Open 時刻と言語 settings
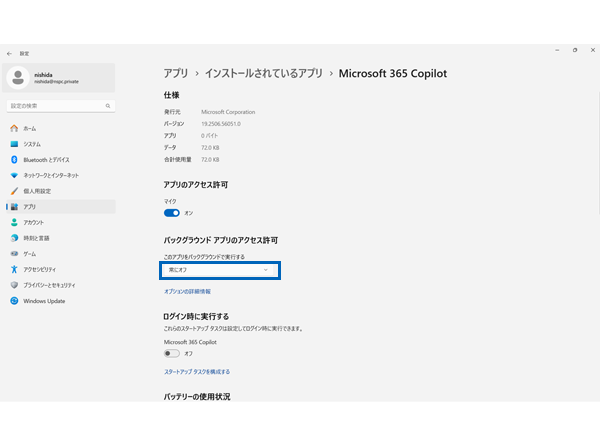Viewport: 600px width, 445px height. click(x=61, y=238)
